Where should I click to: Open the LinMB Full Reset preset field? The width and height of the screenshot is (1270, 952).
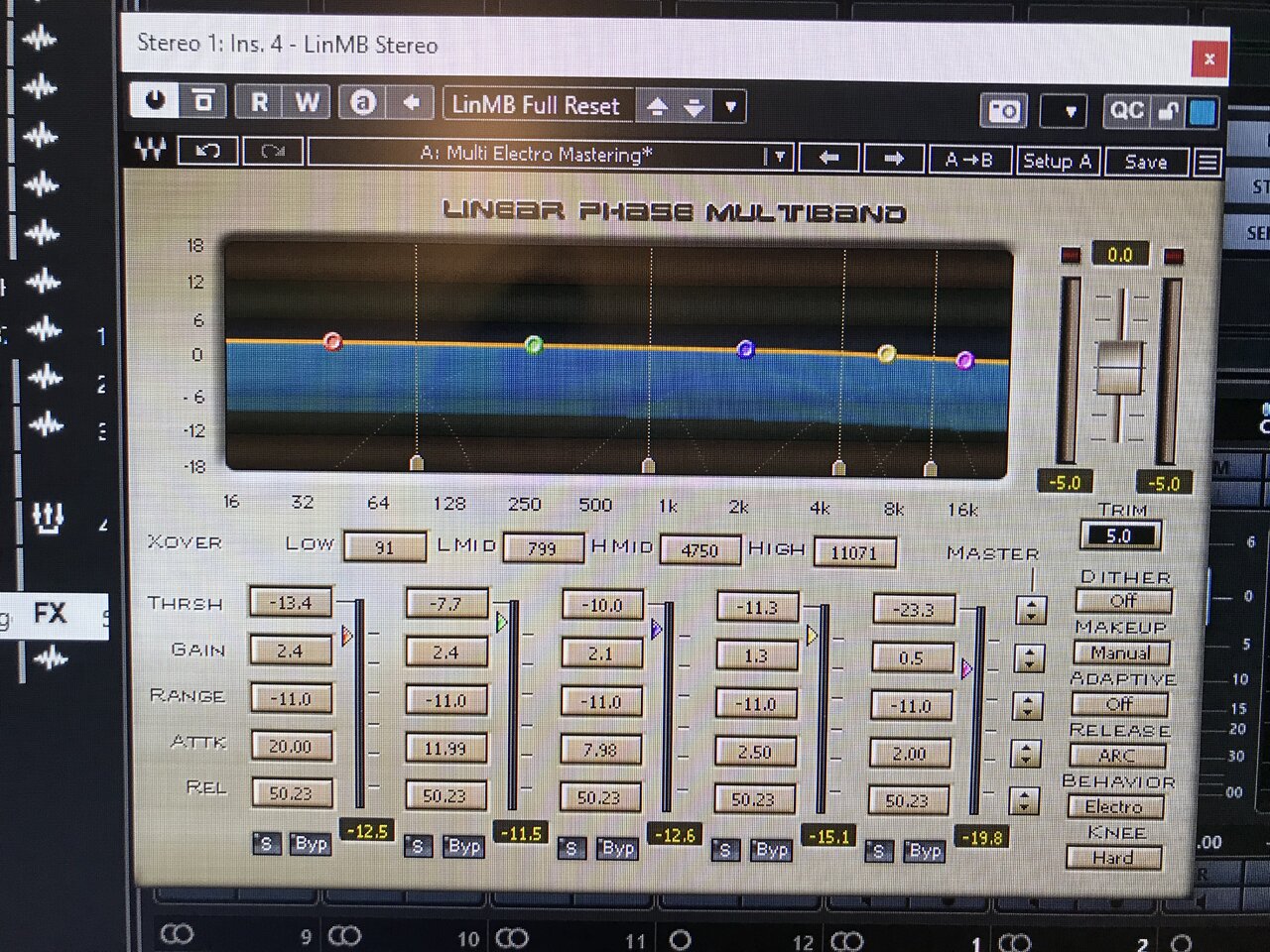[x=536, y=105]
